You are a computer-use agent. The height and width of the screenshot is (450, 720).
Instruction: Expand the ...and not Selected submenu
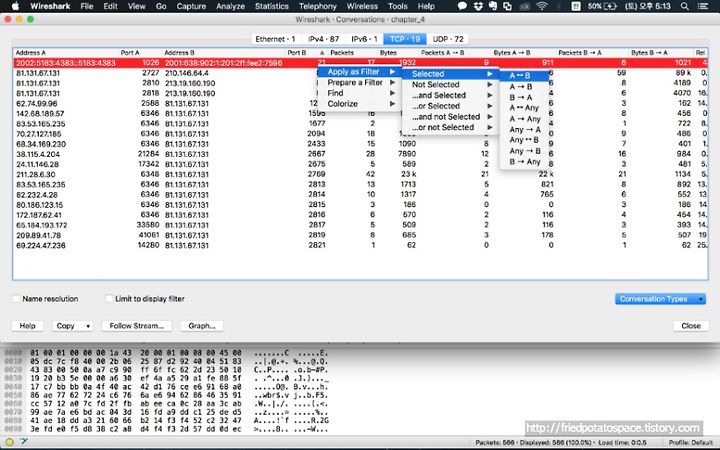[451, 117]
